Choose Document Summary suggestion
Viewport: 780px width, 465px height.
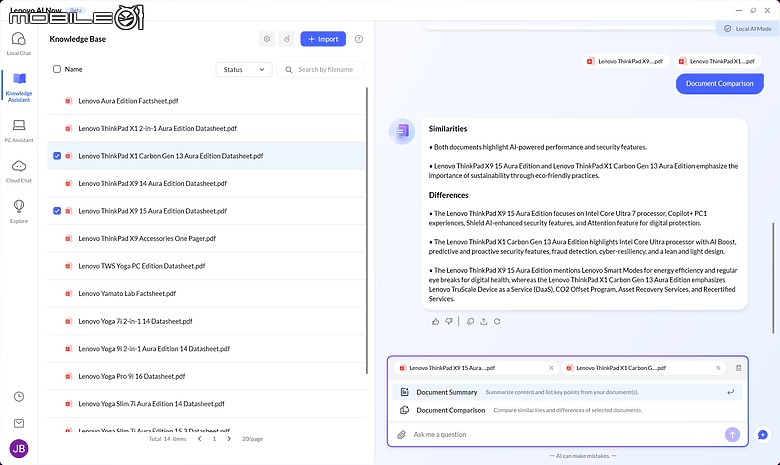pos(567,392)
